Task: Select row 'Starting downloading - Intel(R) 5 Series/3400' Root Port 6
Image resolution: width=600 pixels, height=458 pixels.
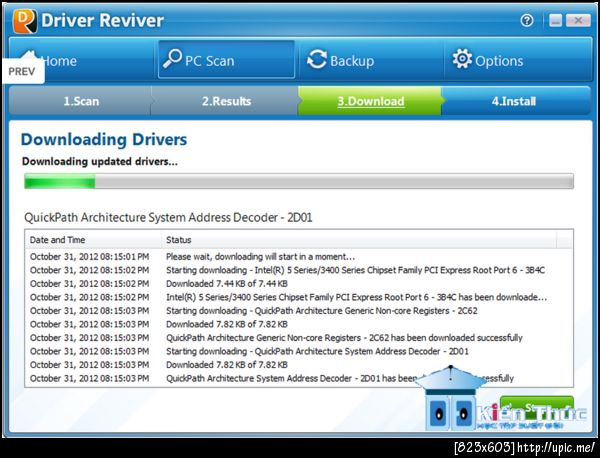Action: [299, 270]
